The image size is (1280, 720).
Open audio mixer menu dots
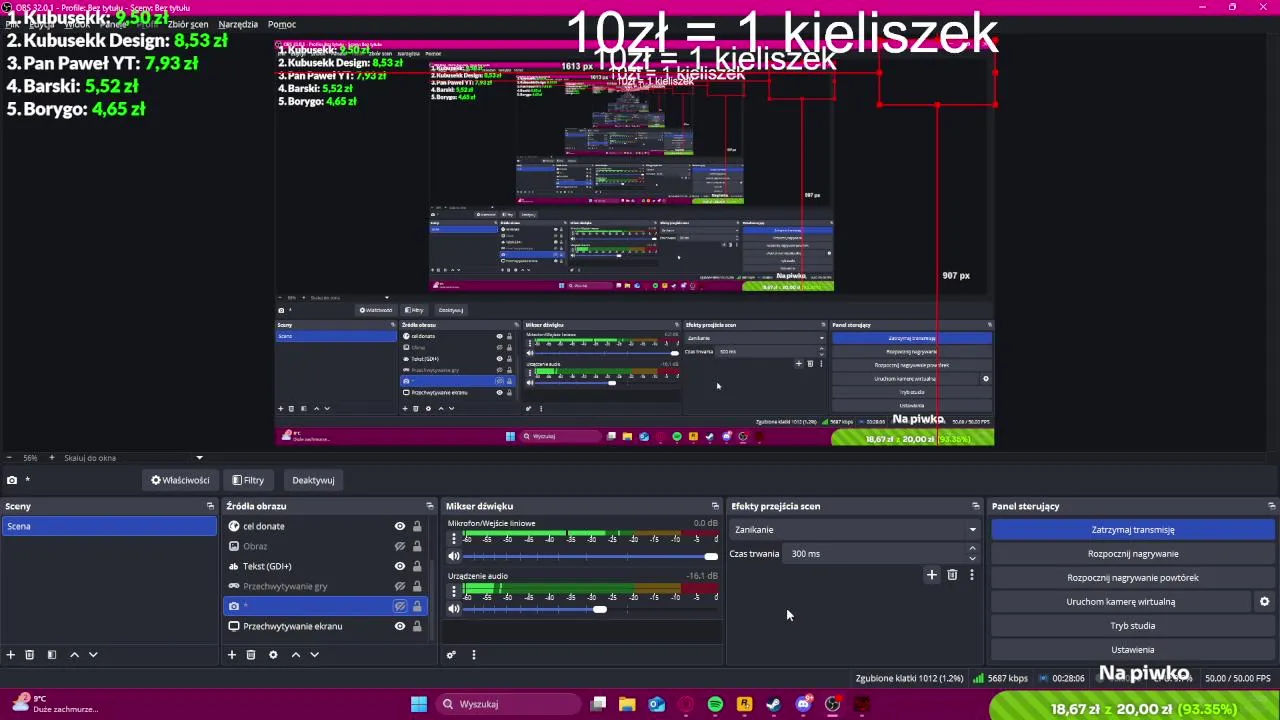474,655
